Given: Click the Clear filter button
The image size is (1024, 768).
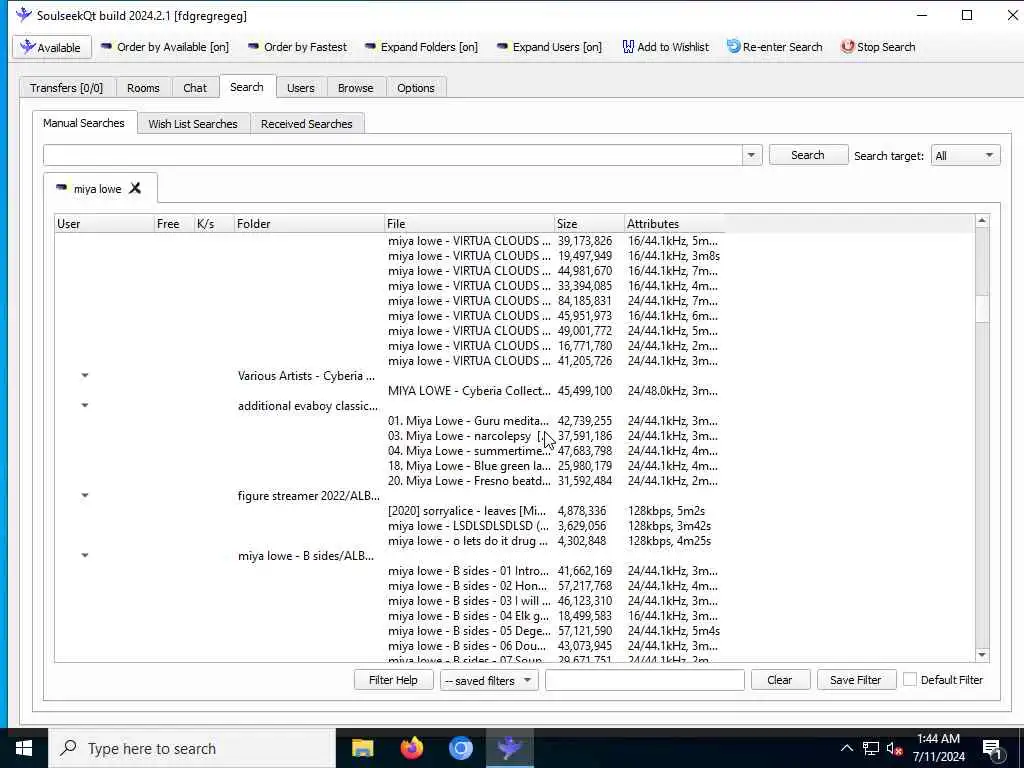Looking at the screenshot, I should click(780, 680).
